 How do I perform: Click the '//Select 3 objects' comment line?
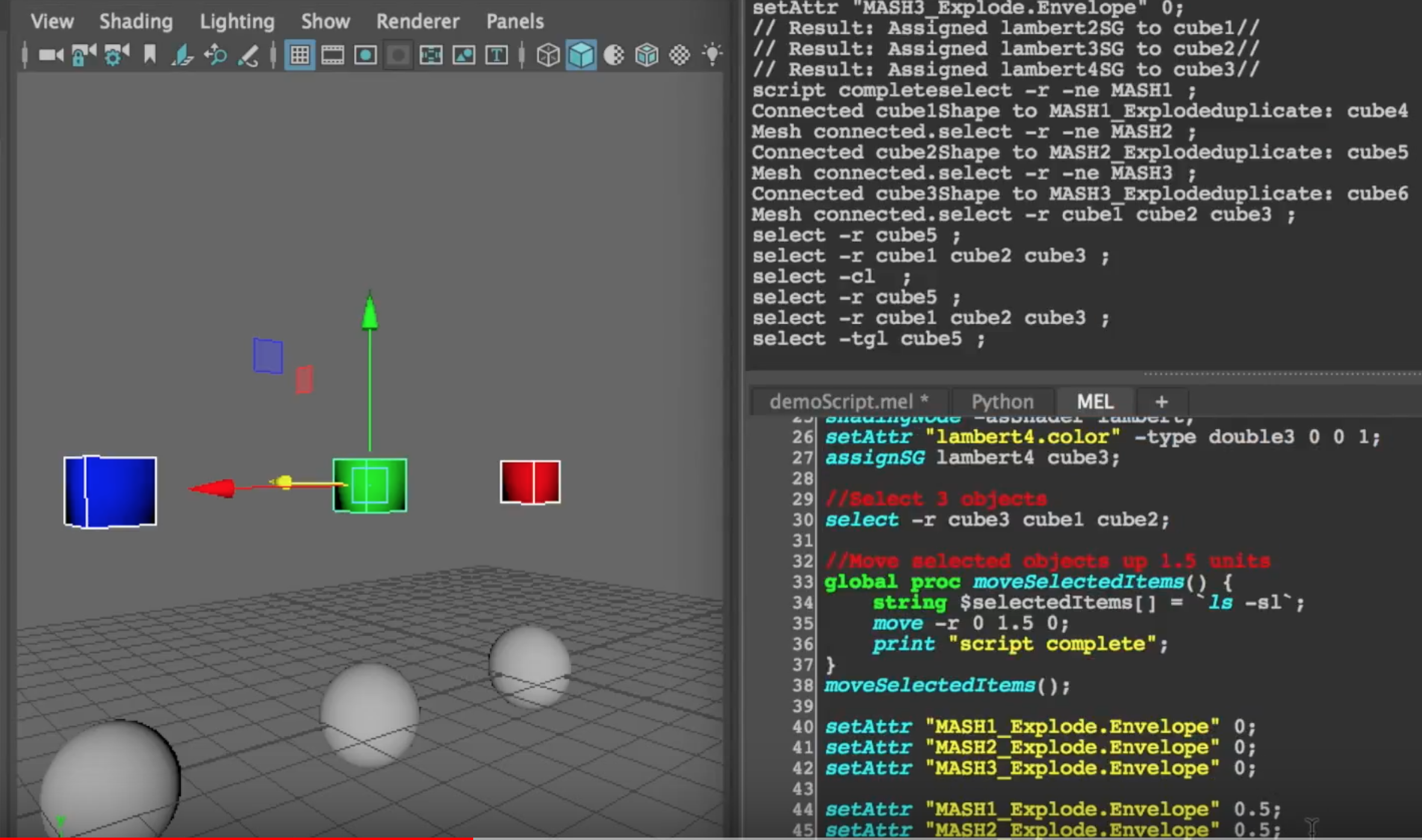pos(936,499)
